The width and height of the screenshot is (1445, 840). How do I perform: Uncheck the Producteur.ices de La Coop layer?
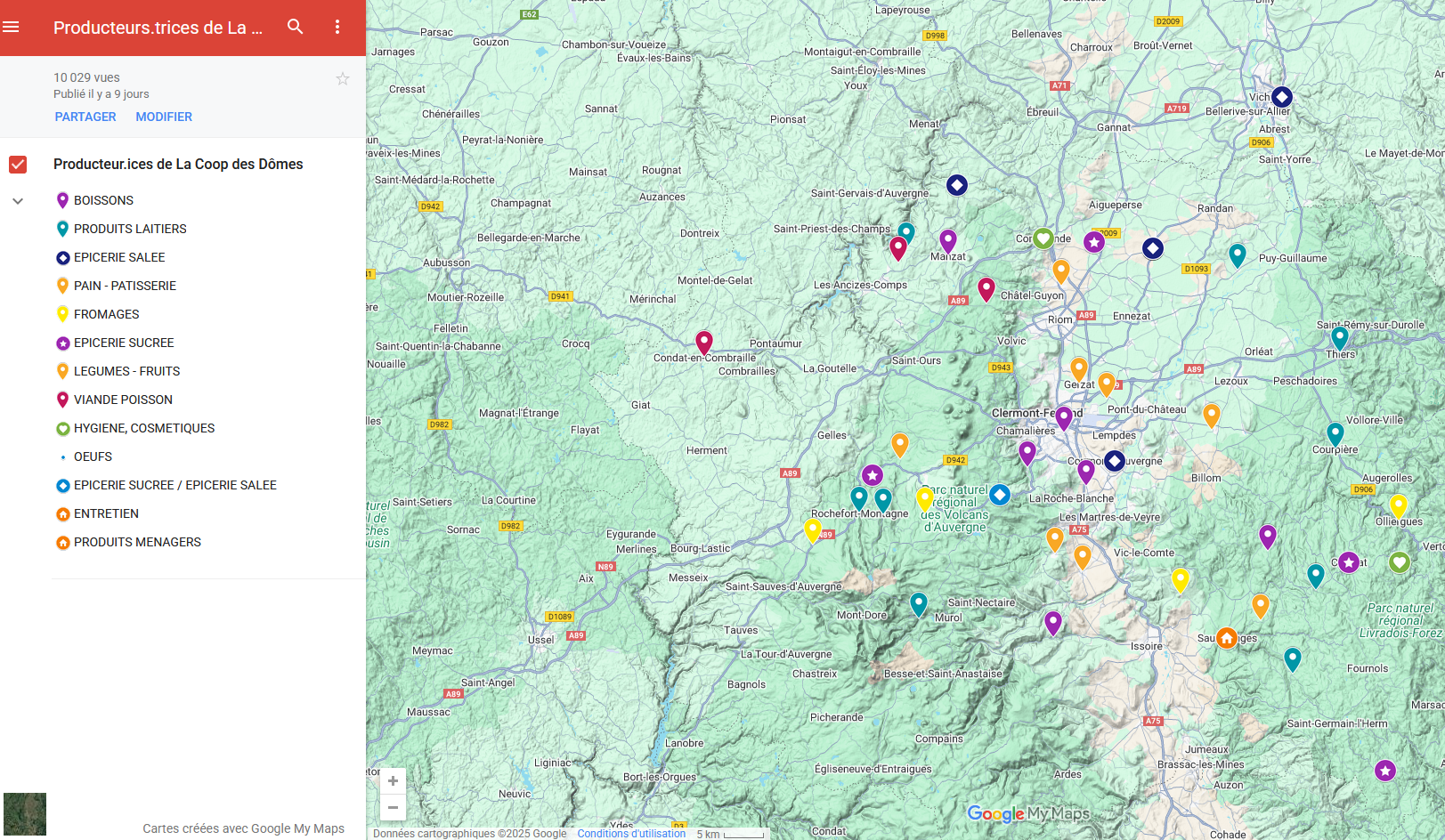pyautogui.click(x=18, y=165)
